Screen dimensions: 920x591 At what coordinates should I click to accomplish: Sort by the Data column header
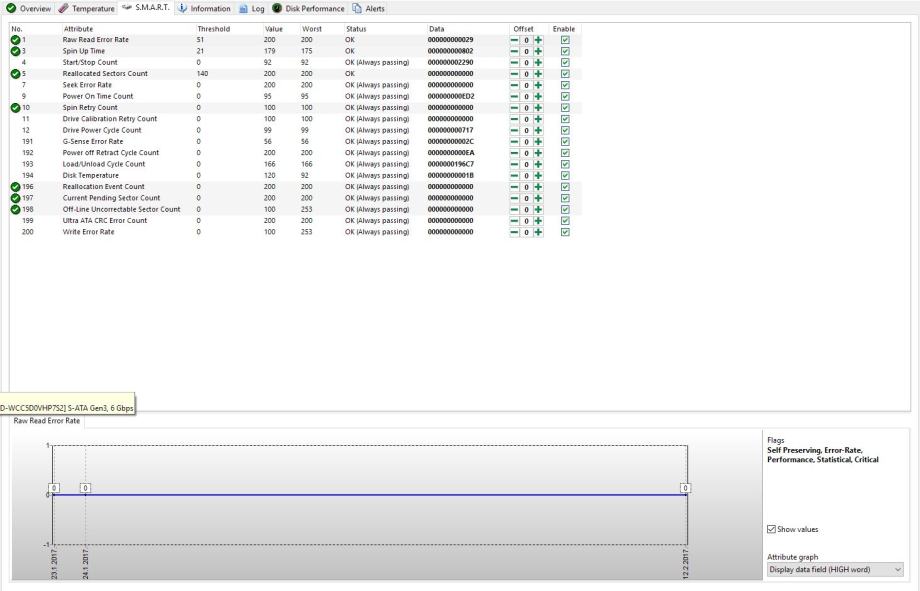(437, 29)
